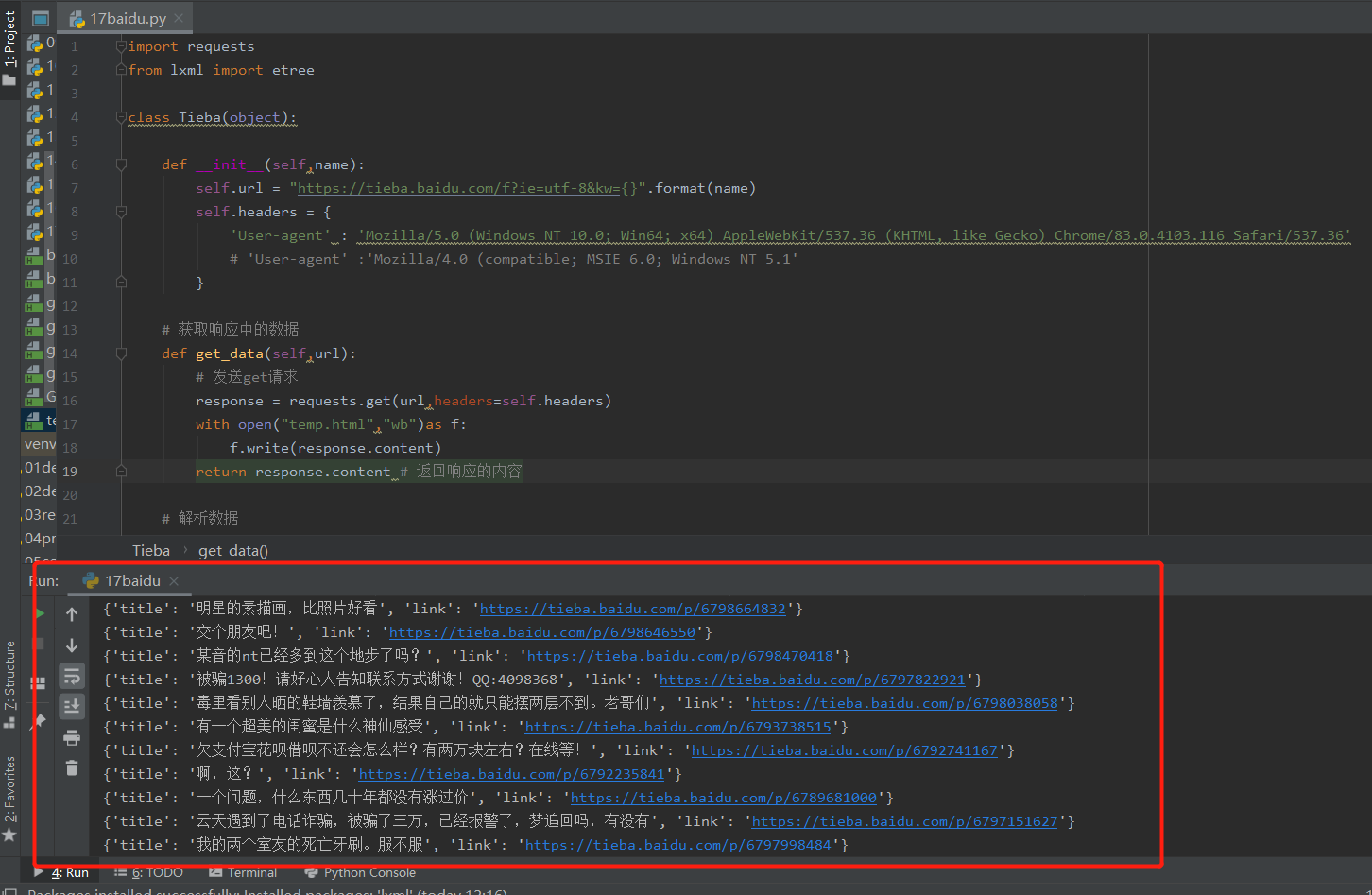Click 'import requests' on line 1
This screenshot has width=1372, height=895.
pos(191,46)
